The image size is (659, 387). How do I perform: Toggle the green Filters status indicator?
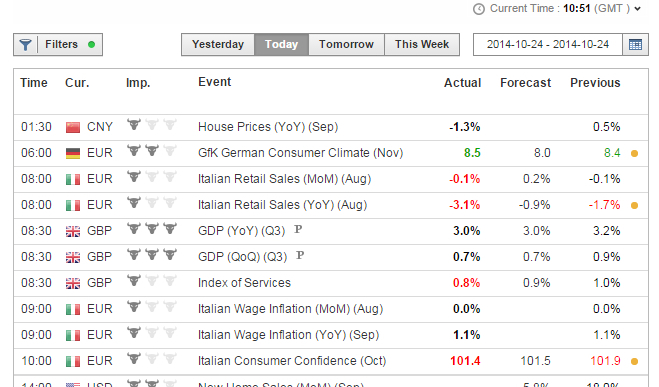[x=91, y=45]
